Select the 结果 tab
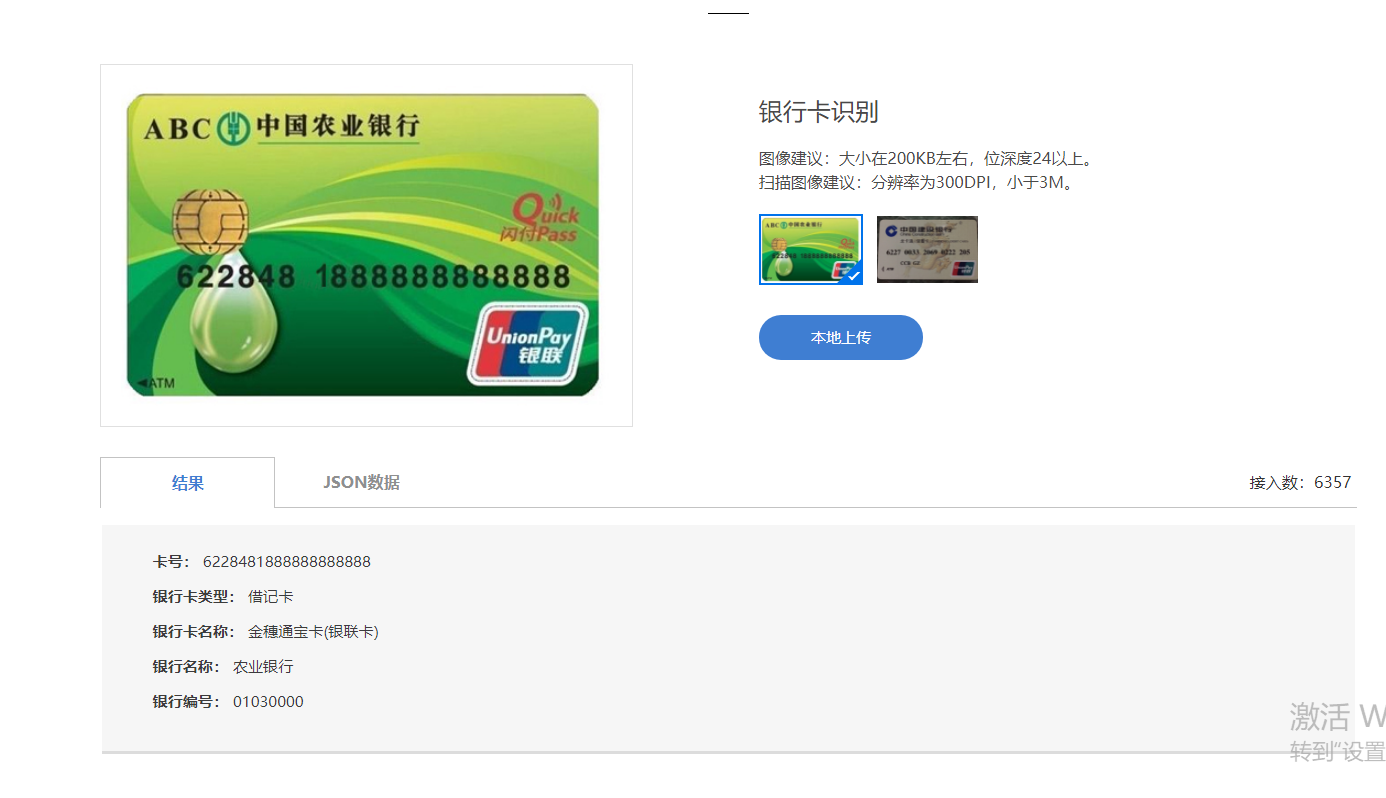 (188, 483)
